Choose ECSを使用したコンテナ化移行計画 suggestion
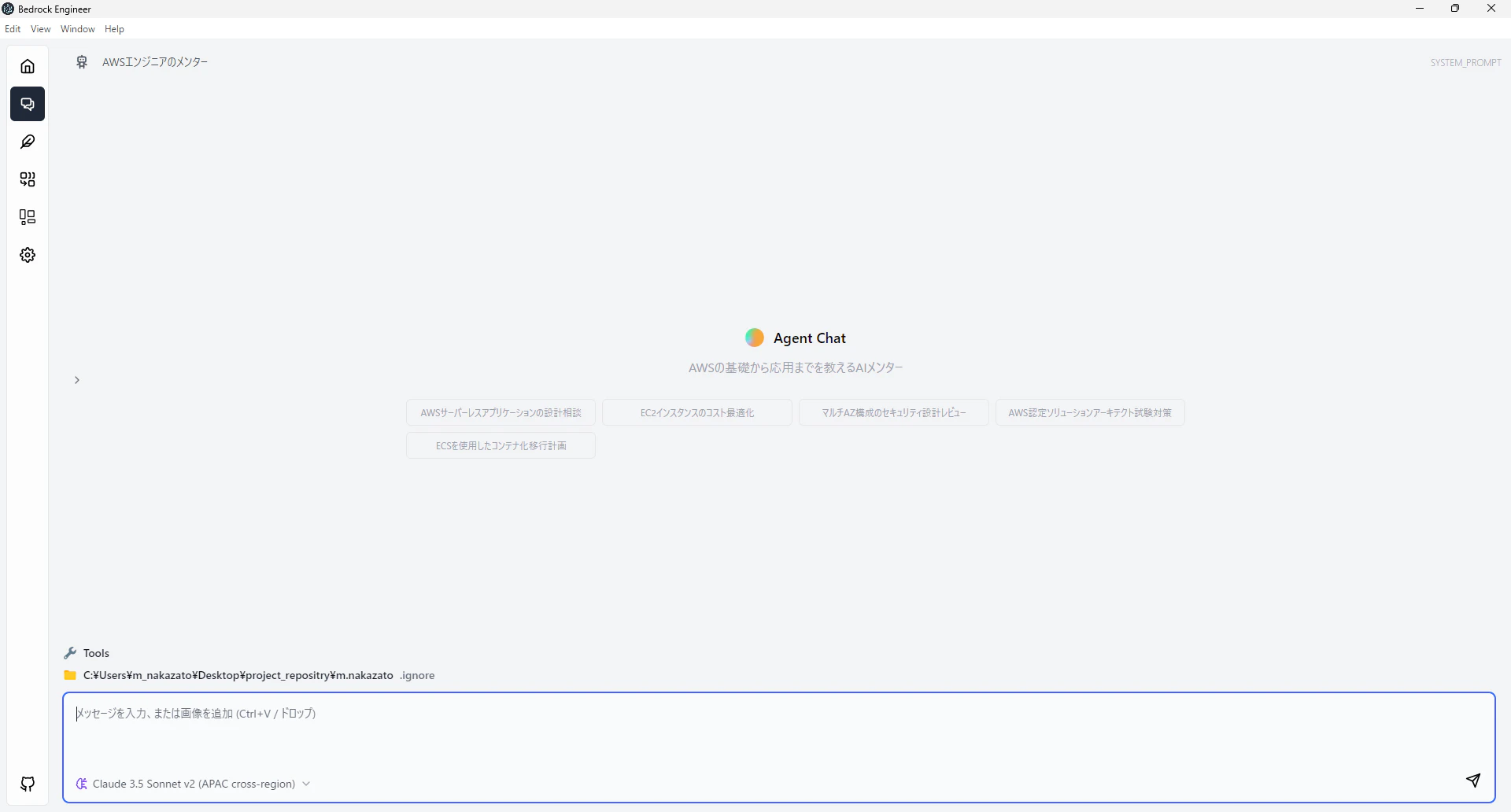 (x=501, y=445)
